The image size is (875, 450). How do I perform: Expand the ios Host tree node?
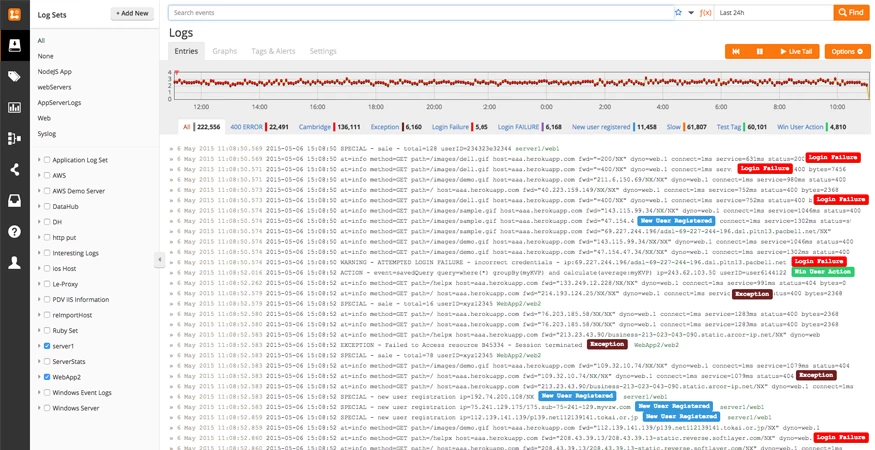pos(39,269)
